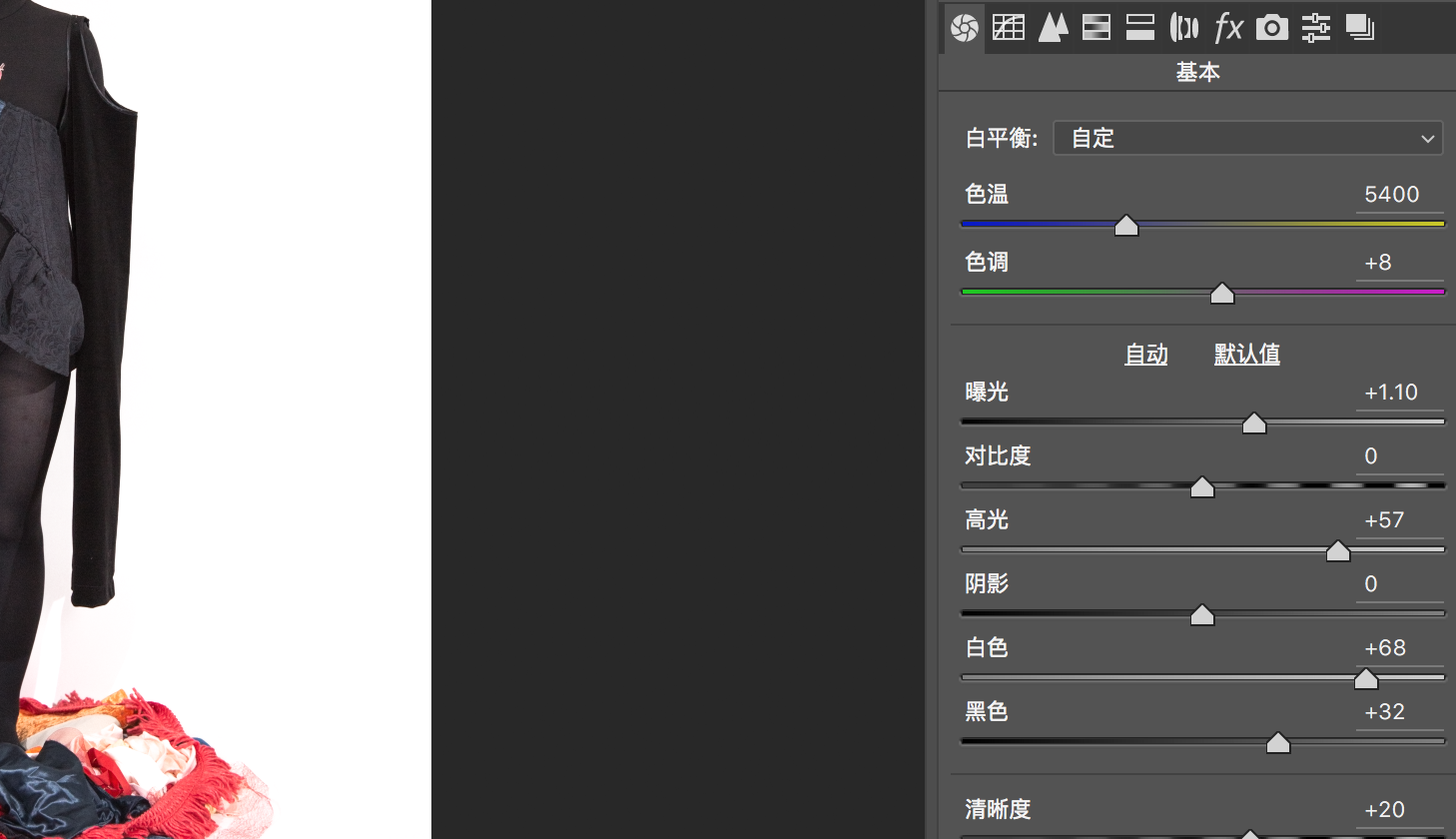Click the 色温 temperature slider handle
1456x839 pixels.
pyautogui.click(x=1126, y=226)
